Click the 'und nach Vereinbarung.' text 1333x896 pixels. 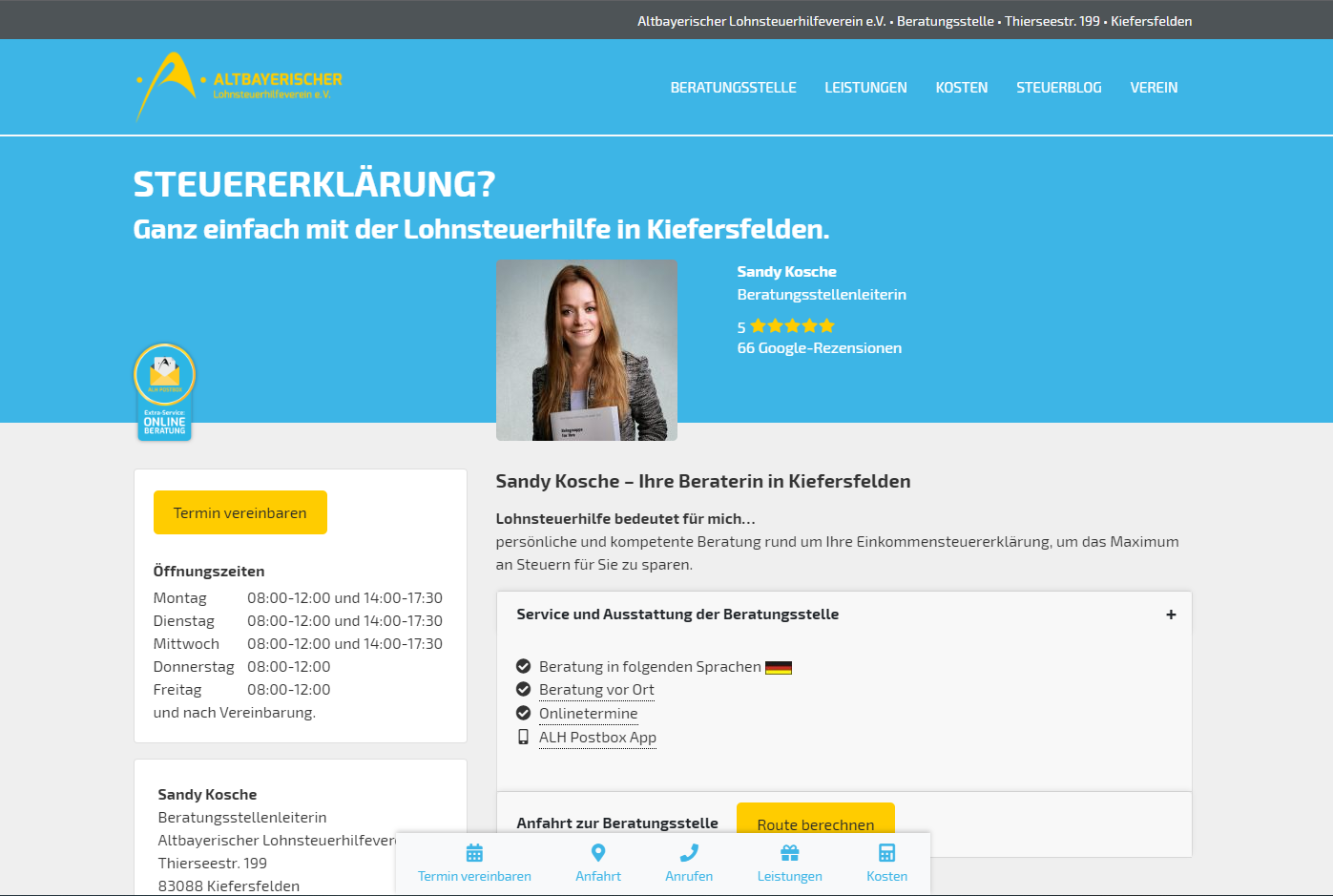pyautogui.click(x=235, y=713)
